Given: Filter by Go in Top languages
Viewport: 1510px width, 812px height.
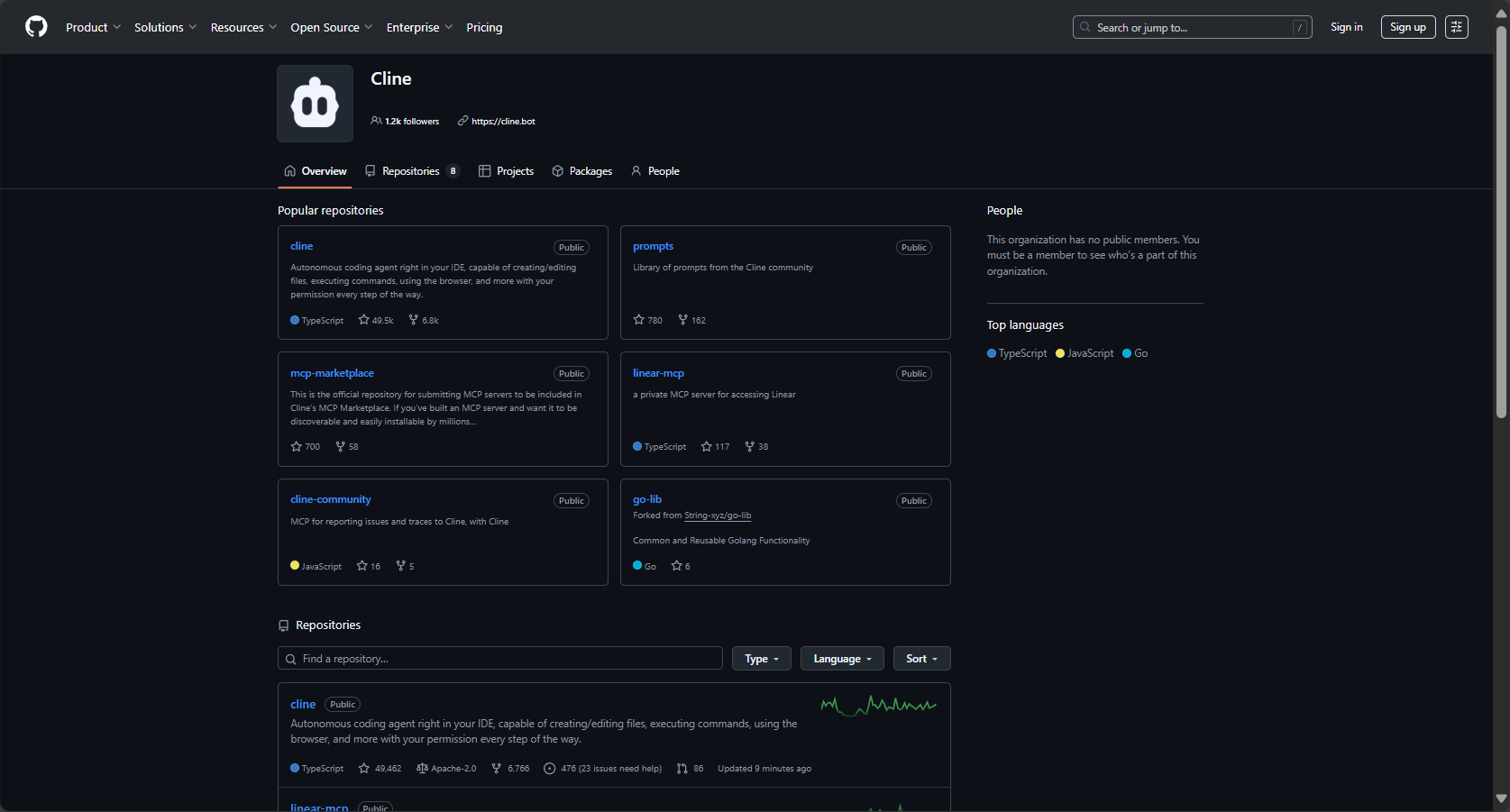Looking at the screenshot, I should (1135, 353).
